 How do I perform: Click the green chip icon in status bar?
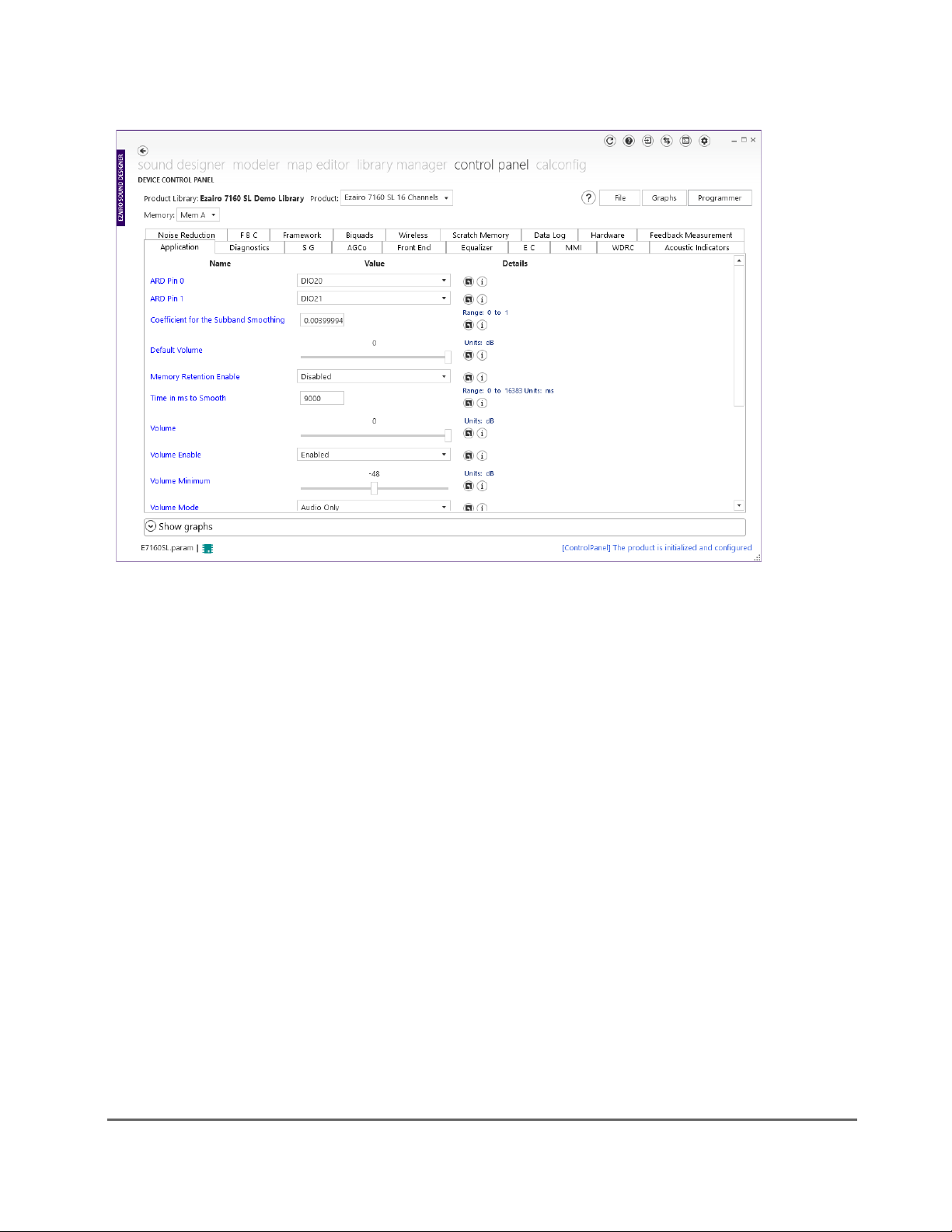(x=207, y=548)
